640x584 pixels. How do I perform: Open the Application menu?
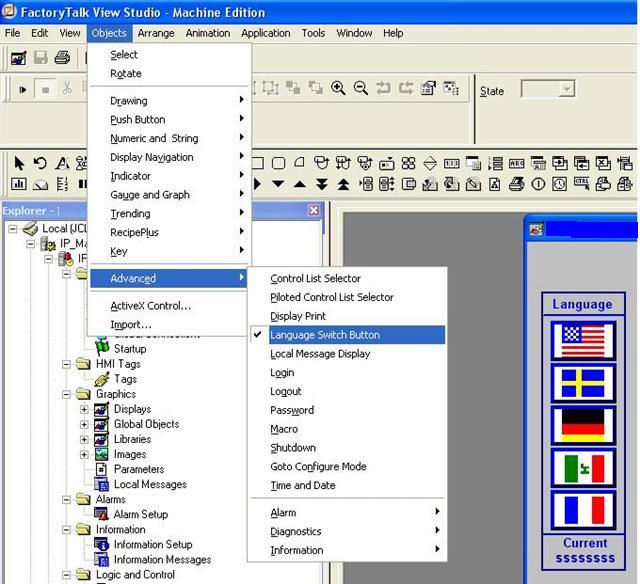point(266,33)
